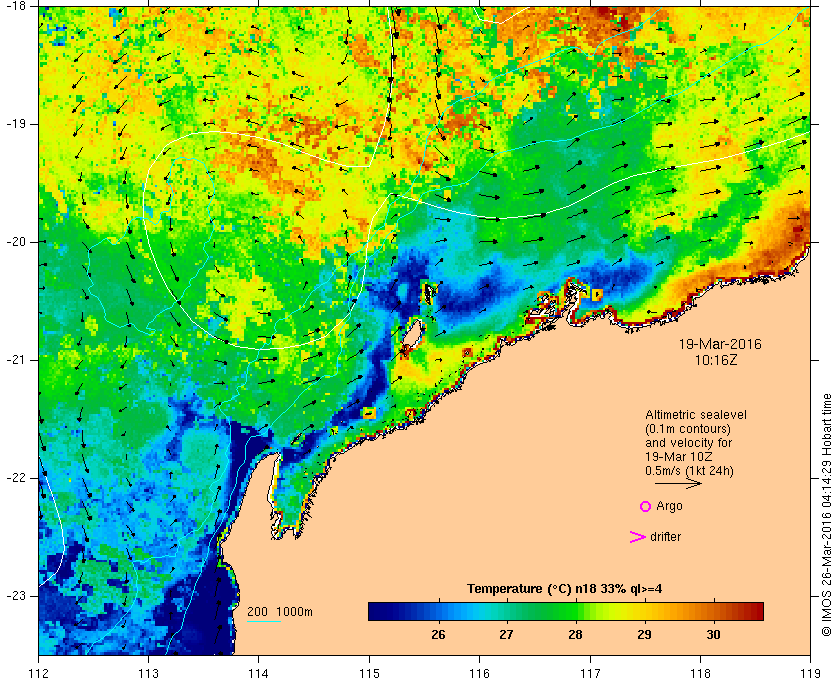Viewport: 840px width, 680px height.
Task: Click the longitude label 115
Action: tap(369, 673)
